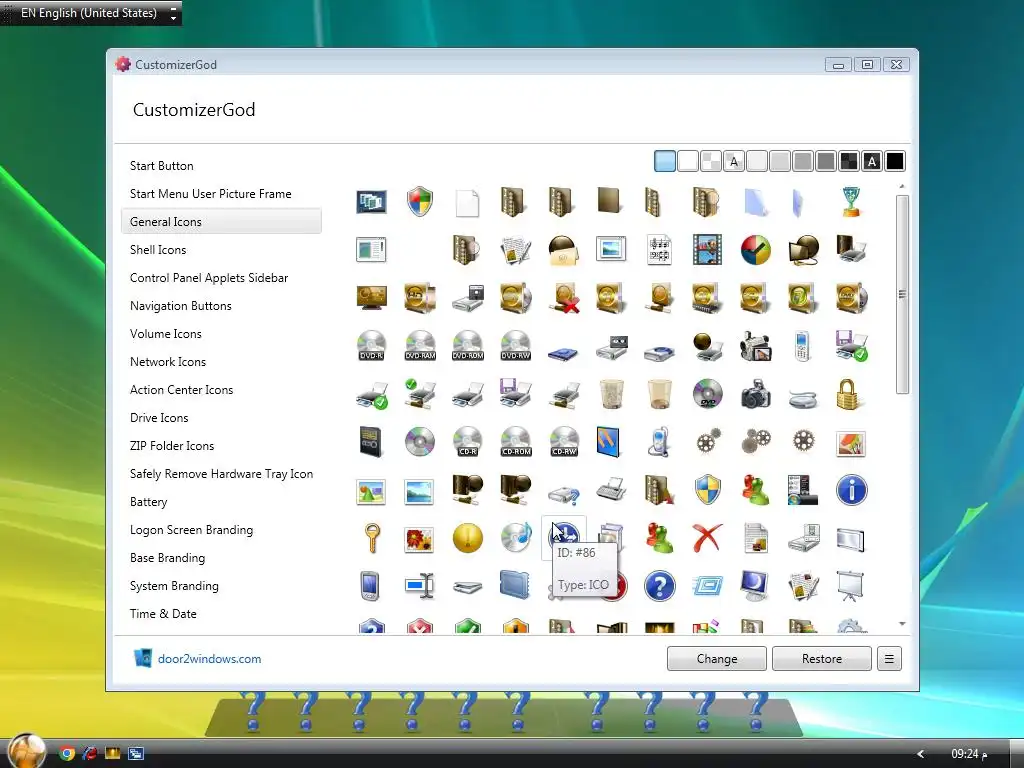Select the golden key icon

[x=372, y=538]
